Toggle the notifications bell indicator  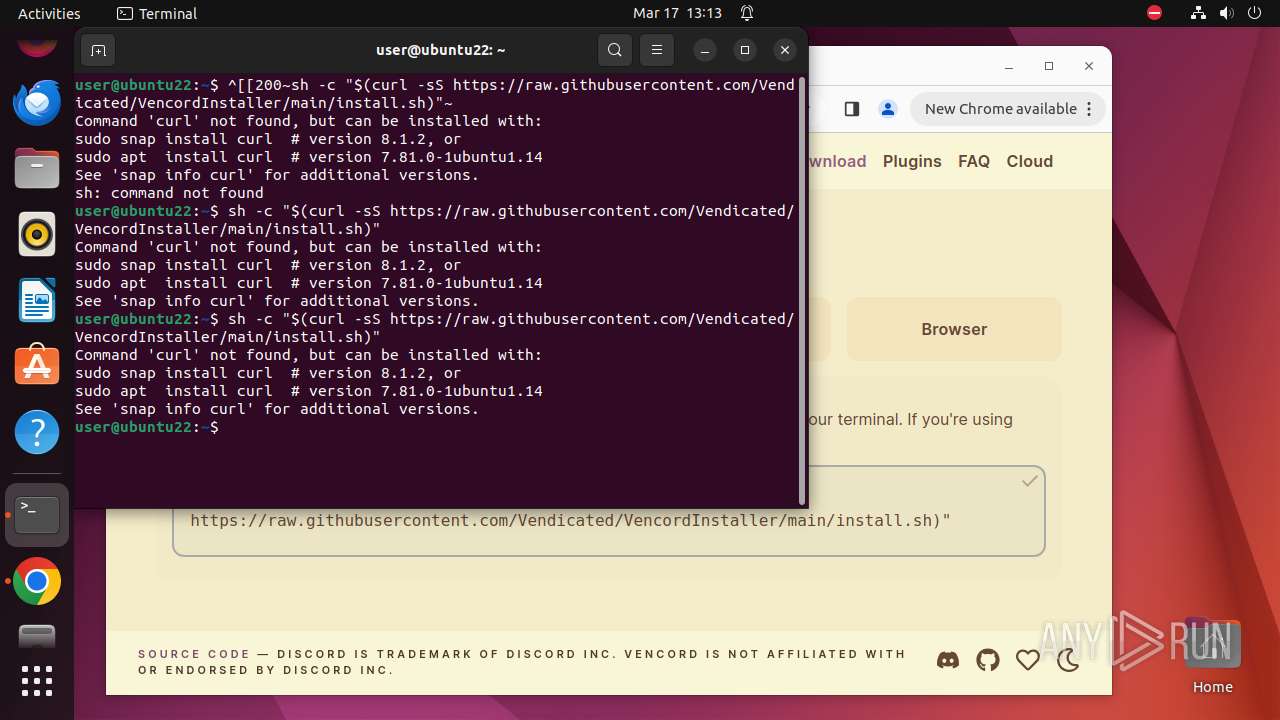tap(747, 13)
